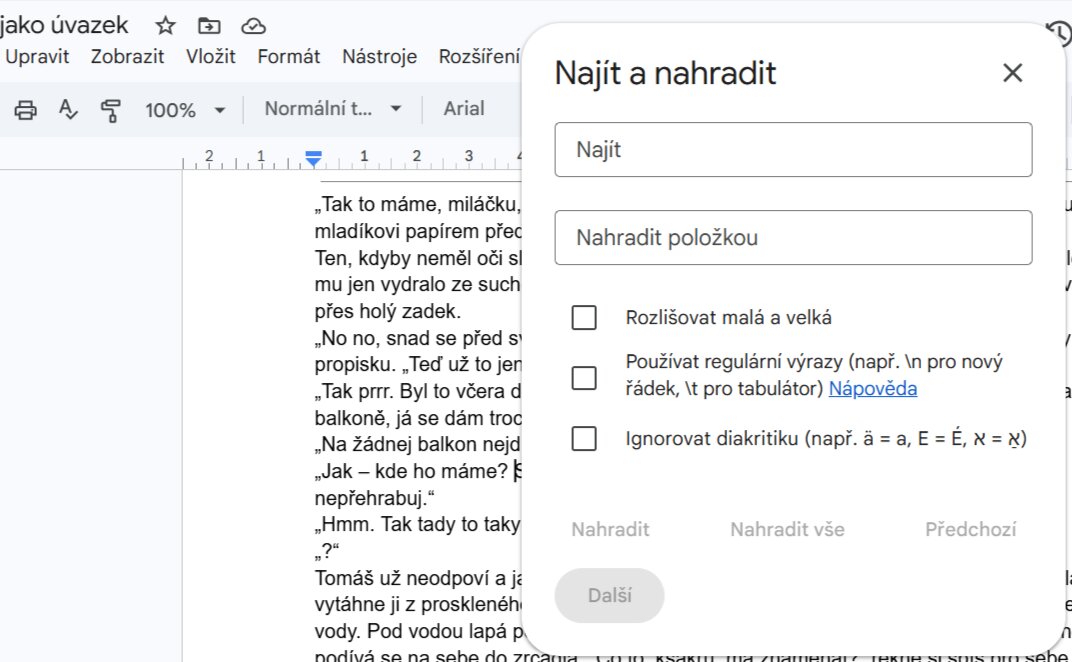Run spell check icon in toolbar
Viewport: 1072px width, 662px height.
point(68,109)
